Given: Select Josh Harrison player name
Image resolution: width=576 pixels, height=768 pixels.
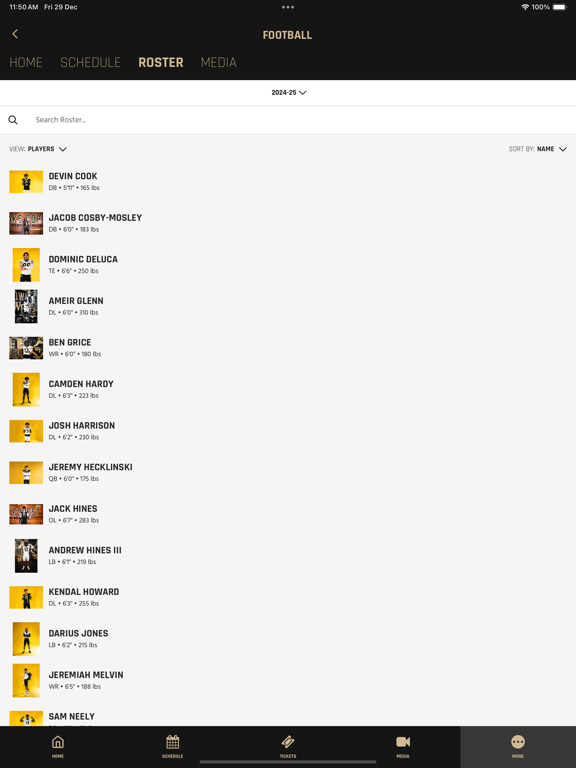Looking at the screenshot, I should [82, 426].
